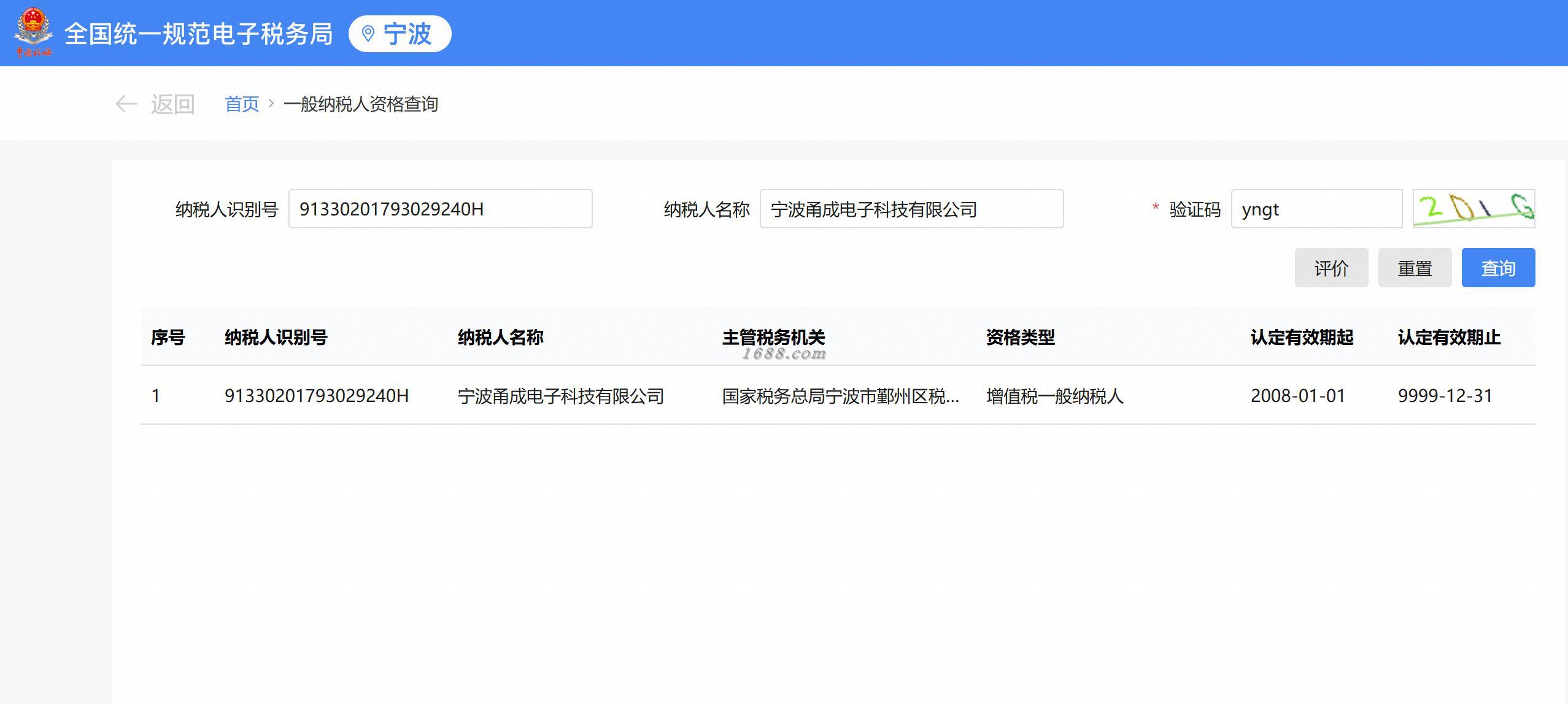This screenshot has width=1568, height=704.
Task: Click the 认定有效期起 column header
Action: point(1302,337)
